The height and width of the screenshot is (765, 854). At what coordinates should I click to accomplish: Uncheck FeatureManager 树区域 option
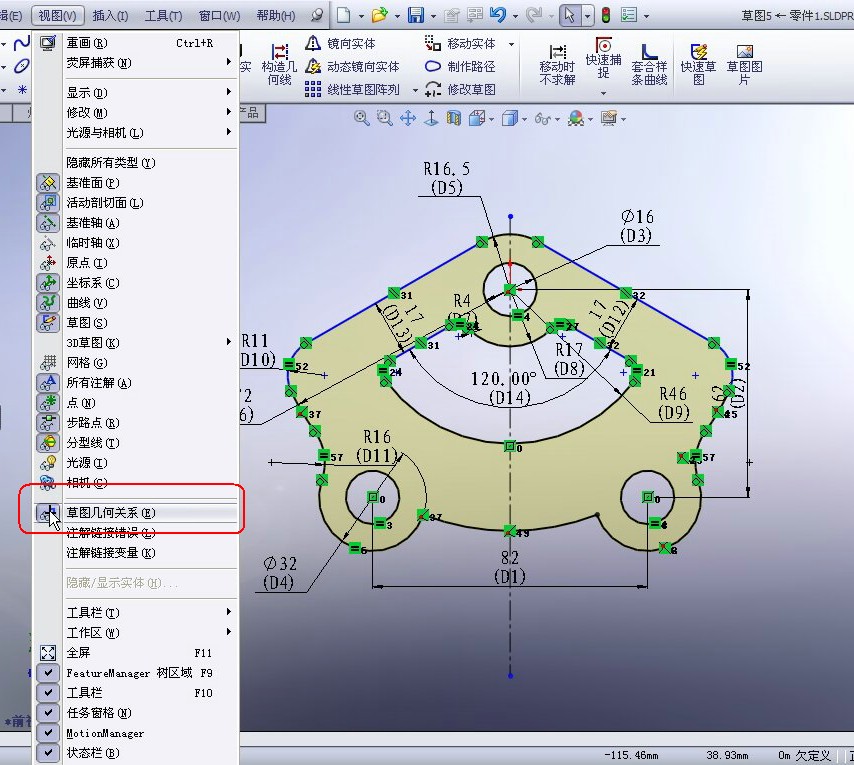click(x=136, y=673)
